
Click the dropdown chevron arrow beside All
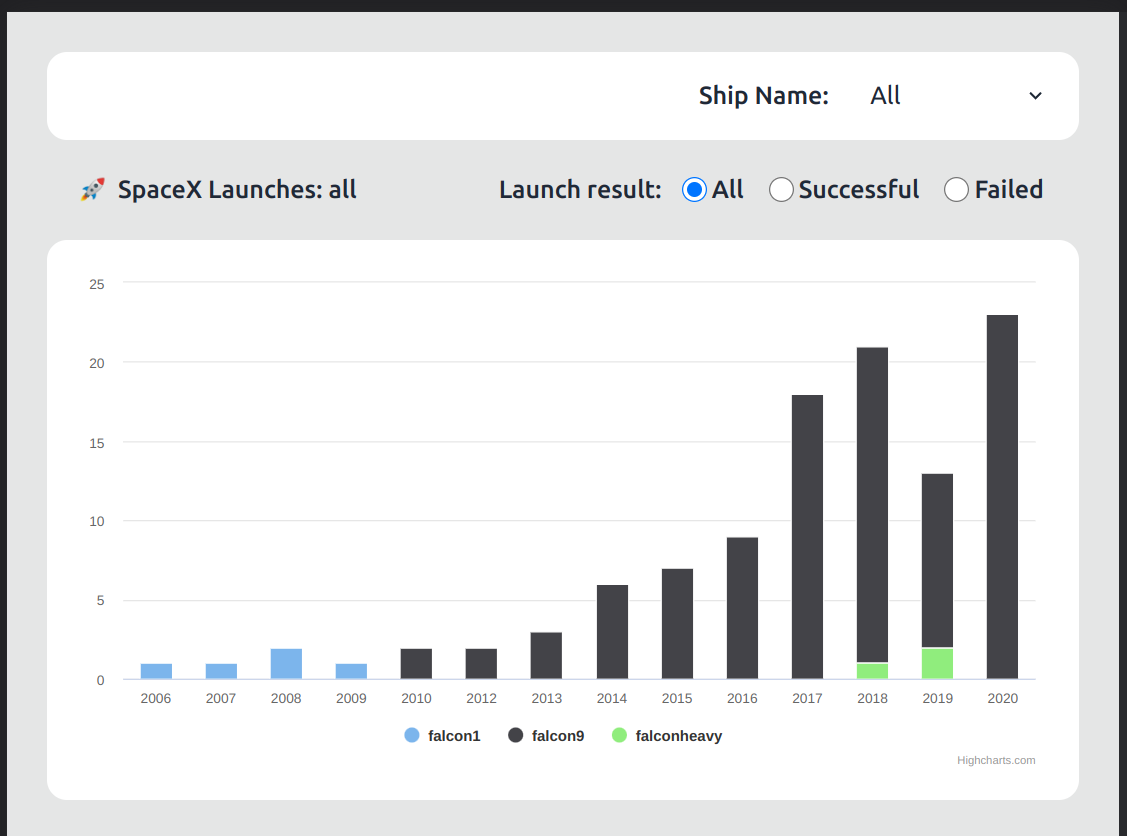(x=1035, y=96)
